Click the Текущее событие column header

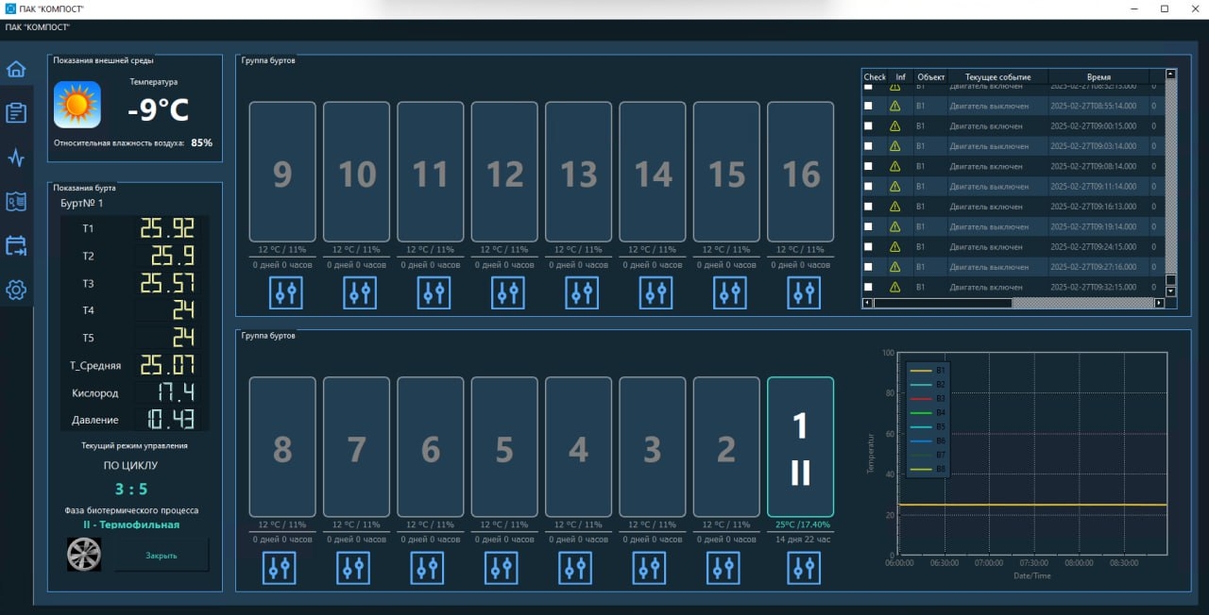(x=997, y=77)
